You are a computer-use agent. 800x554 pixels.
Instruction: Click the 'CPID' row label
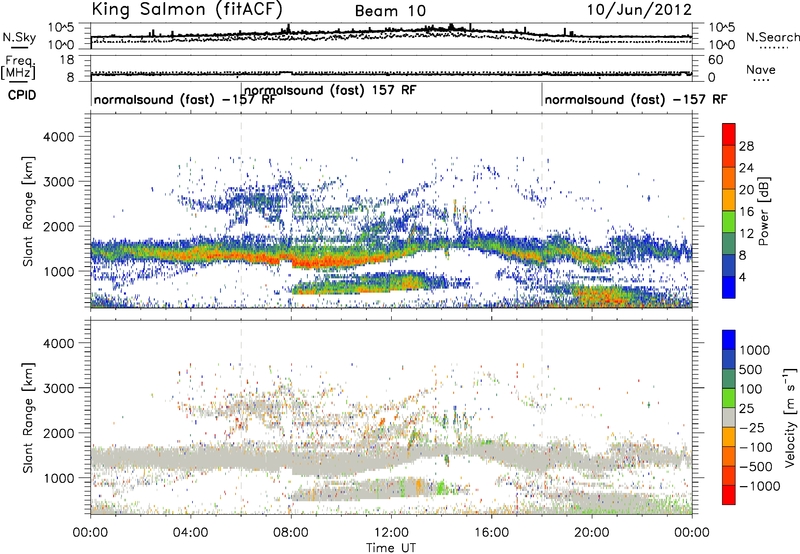pos(22,95)
